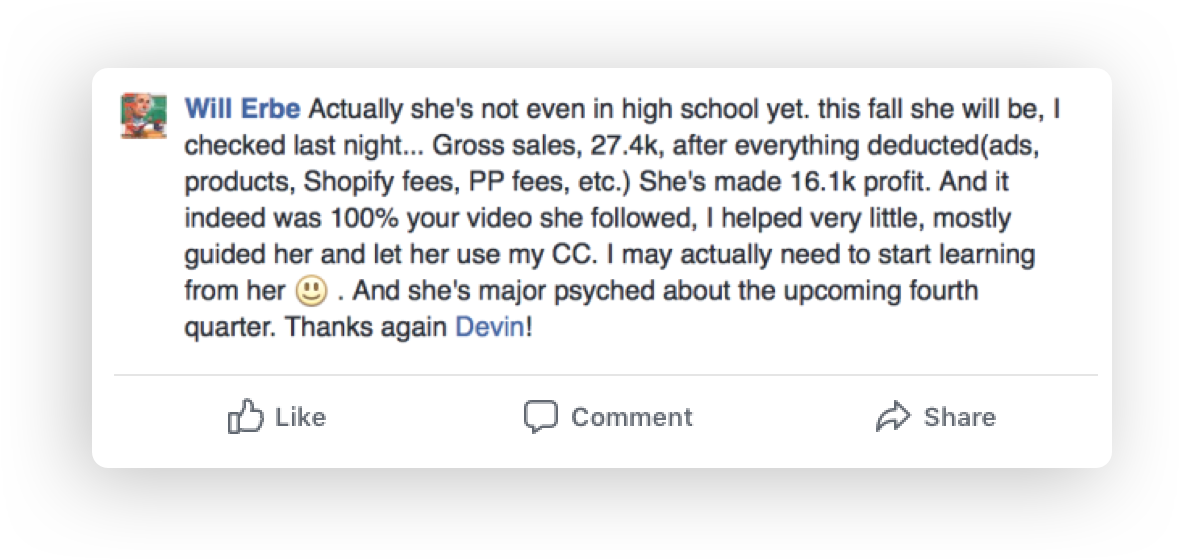
Task: Click the curved arrow Share icon
Action: [893, 416]
